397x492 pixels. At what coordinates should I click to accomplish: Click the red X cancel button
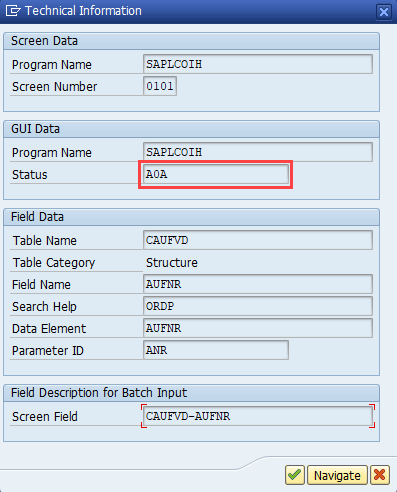tap(380, 475)
